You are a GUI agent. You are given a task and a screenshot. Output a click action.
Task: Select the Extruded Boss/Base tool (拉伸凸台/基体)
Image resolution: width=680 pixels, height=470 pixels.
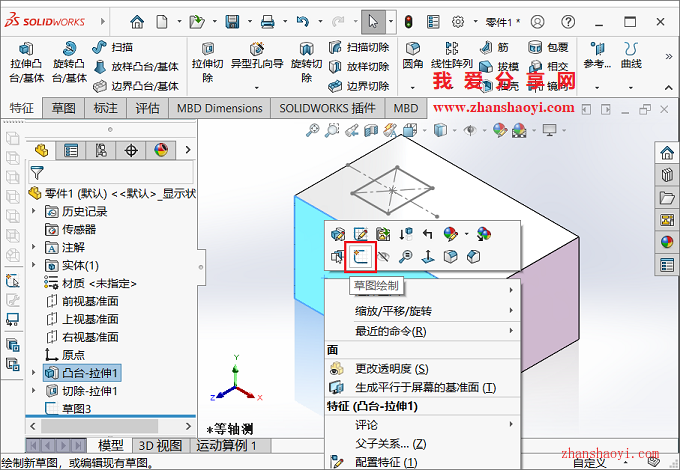click(x=26, y=63)
